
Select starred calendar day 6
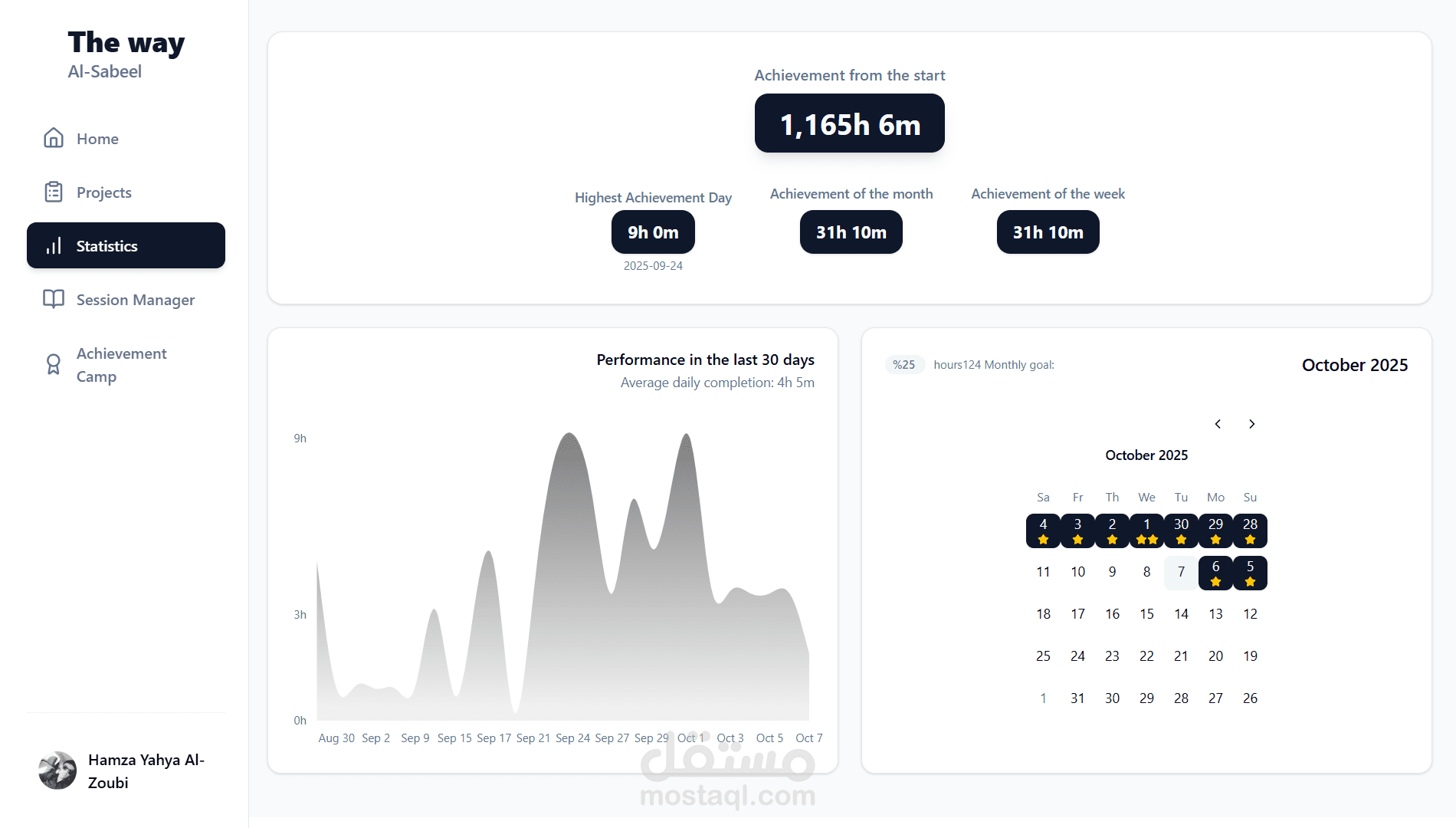tap(1215, 573)
